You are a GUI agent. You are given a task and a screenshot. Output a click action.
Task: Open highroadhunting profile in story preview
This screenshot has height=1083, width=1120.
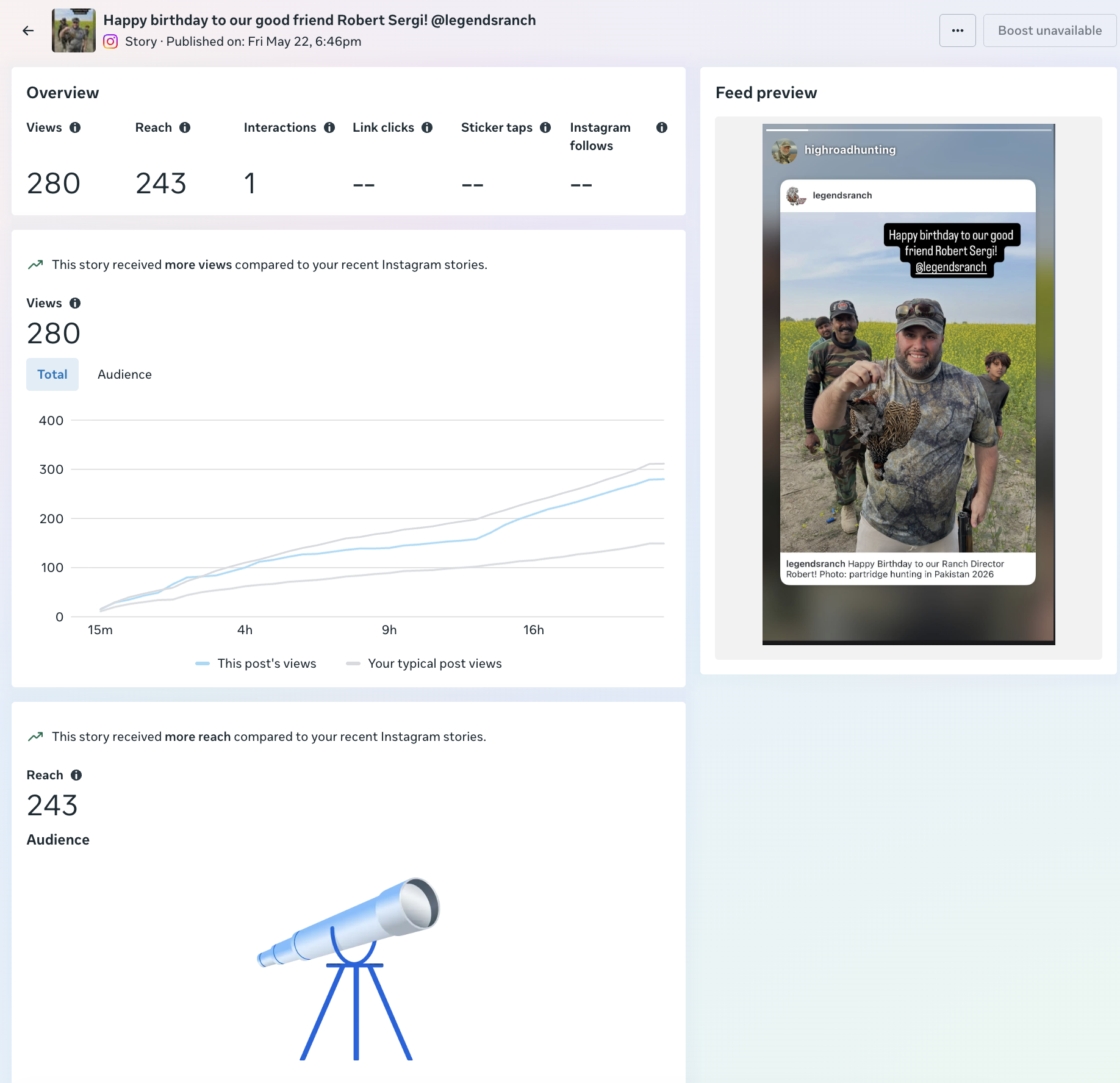point(850,150)
